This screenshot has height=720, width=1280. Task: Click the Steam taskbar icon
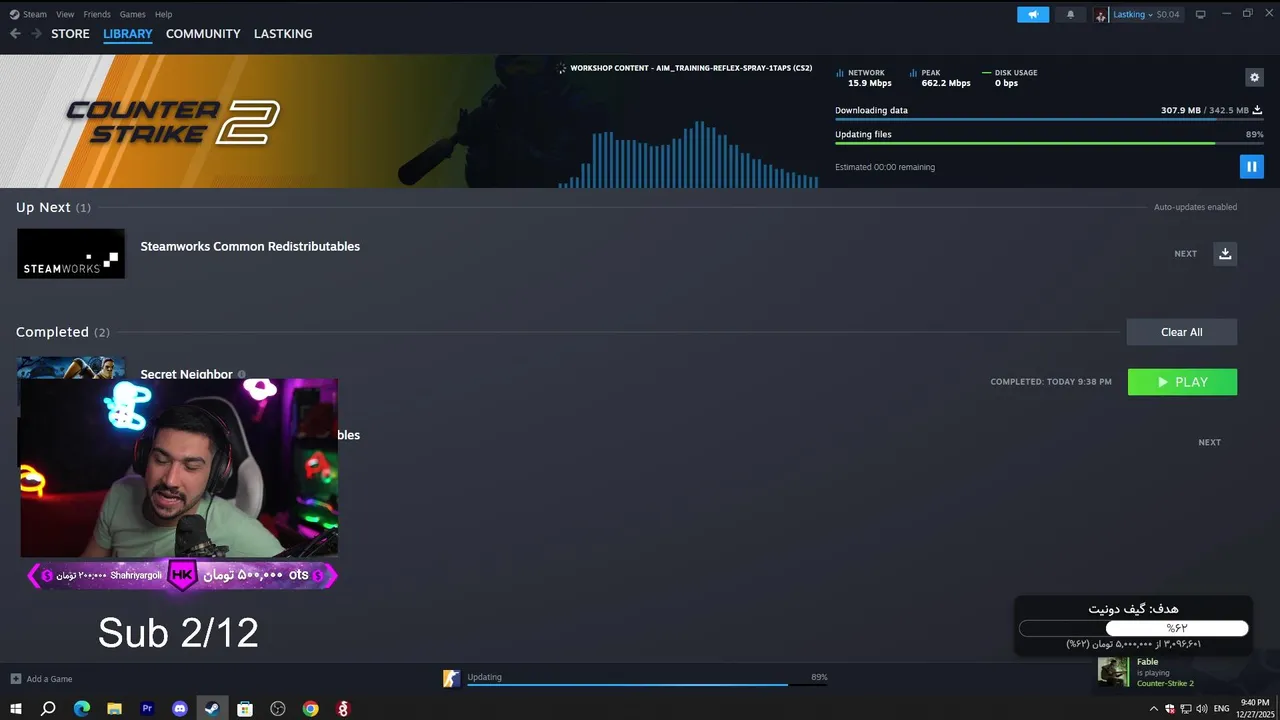[x=212, y=709]
